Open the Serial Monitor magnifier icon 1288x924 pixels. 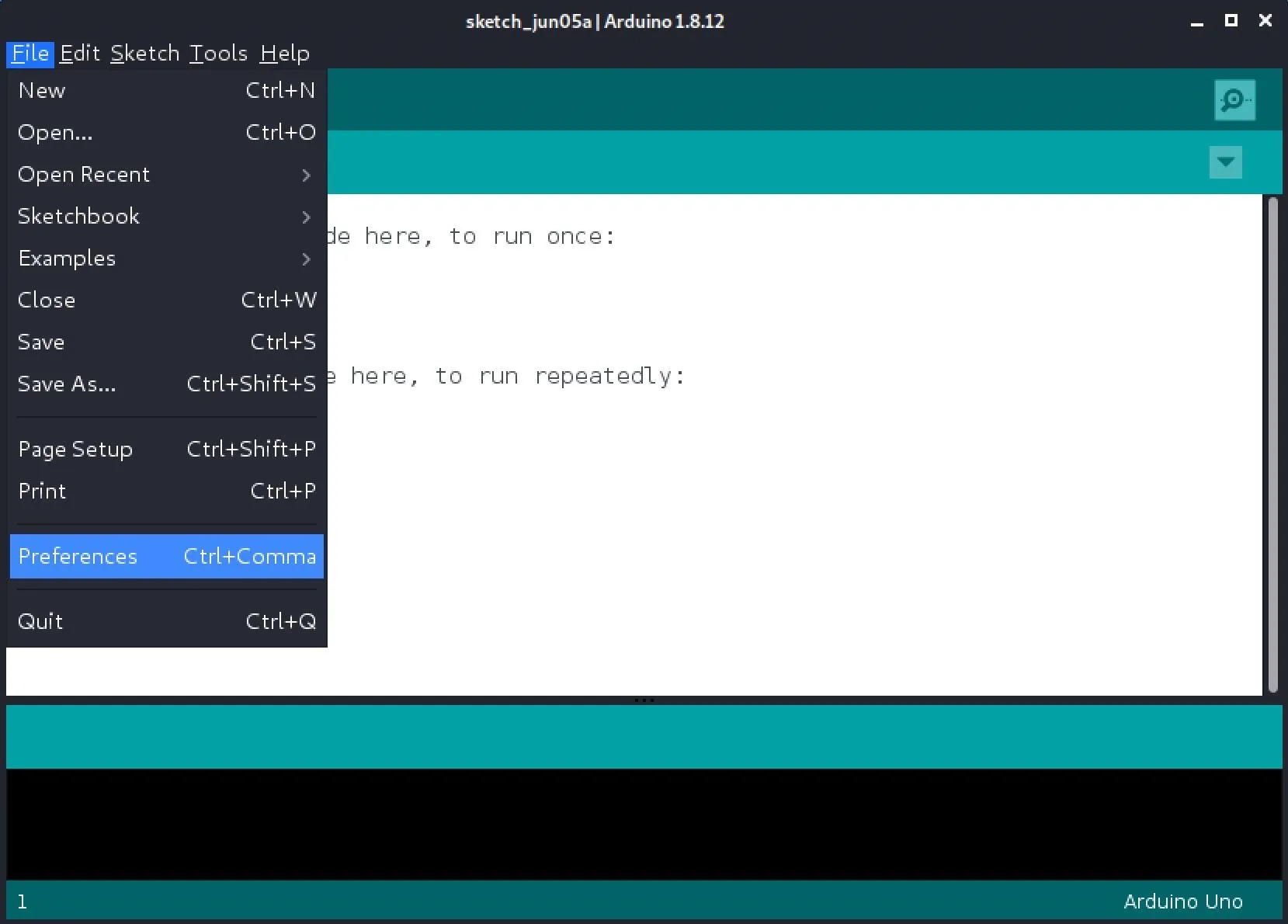point(1234,100)
